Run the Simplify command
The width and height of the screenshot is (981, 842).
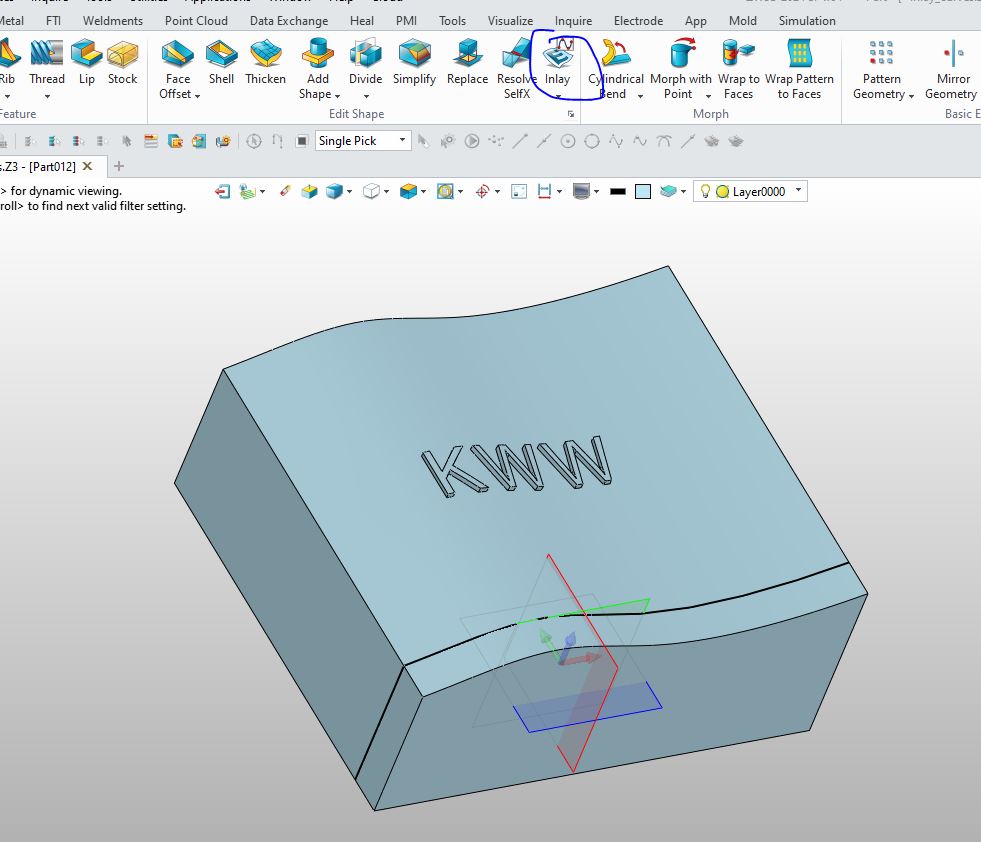pos(414,61)
